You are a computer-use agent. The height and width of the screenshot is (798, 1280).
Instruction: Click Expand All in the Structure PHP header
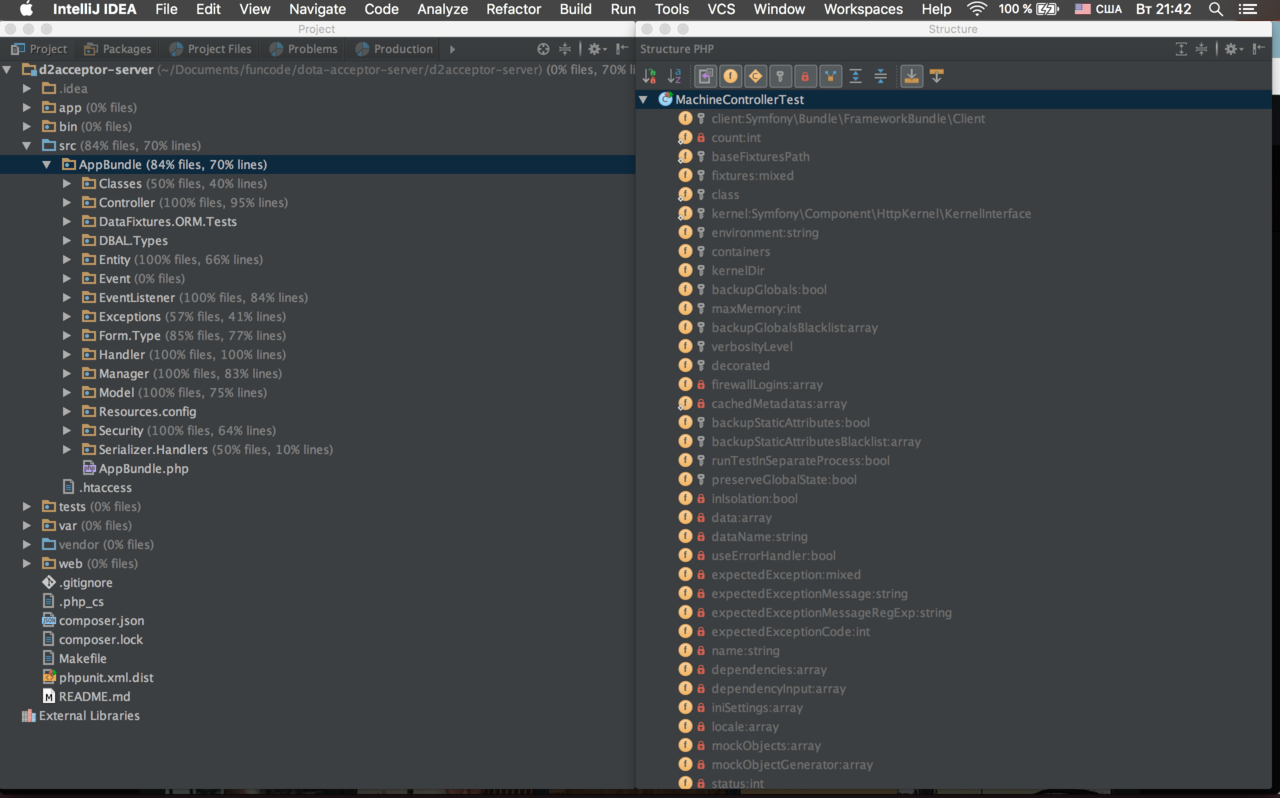(1181, 49)
